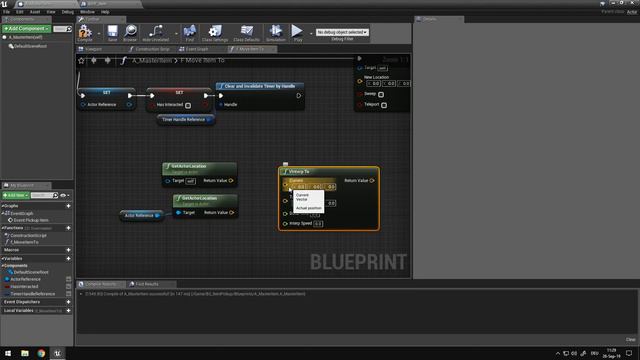
Task: Toggle visibility of ActorReference variable
Action: (69, 279)
